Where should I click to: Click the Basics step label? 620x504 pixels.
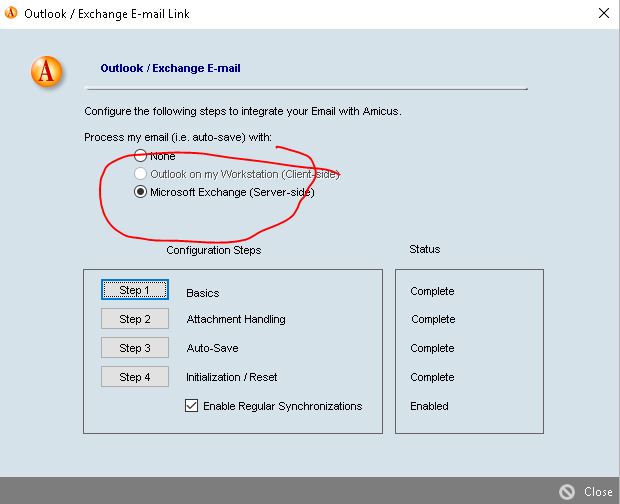(x=202, y=293)
